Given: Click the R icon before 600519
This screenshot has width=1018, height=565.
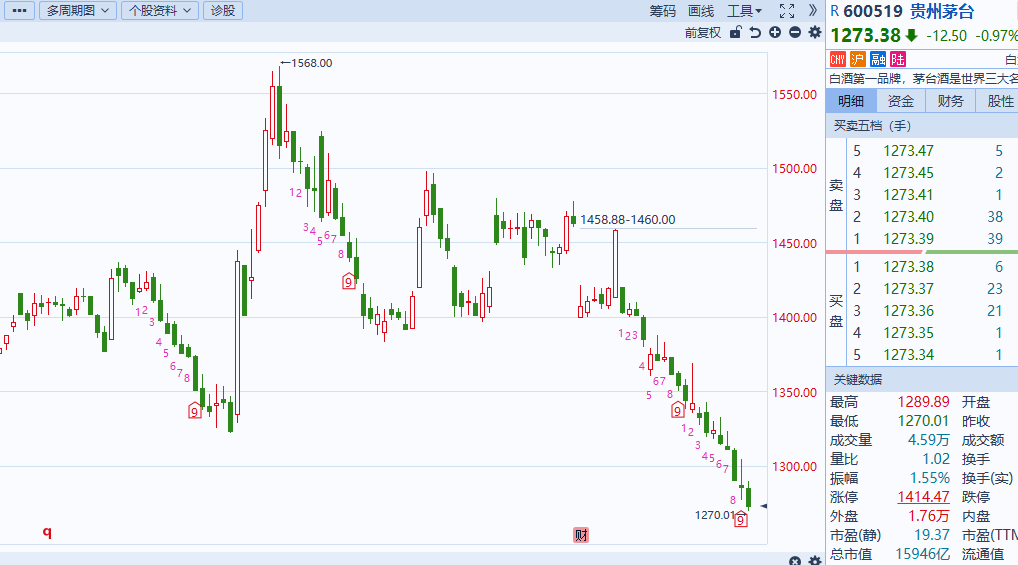Looking at the screenshot, I should click(835, 11).
